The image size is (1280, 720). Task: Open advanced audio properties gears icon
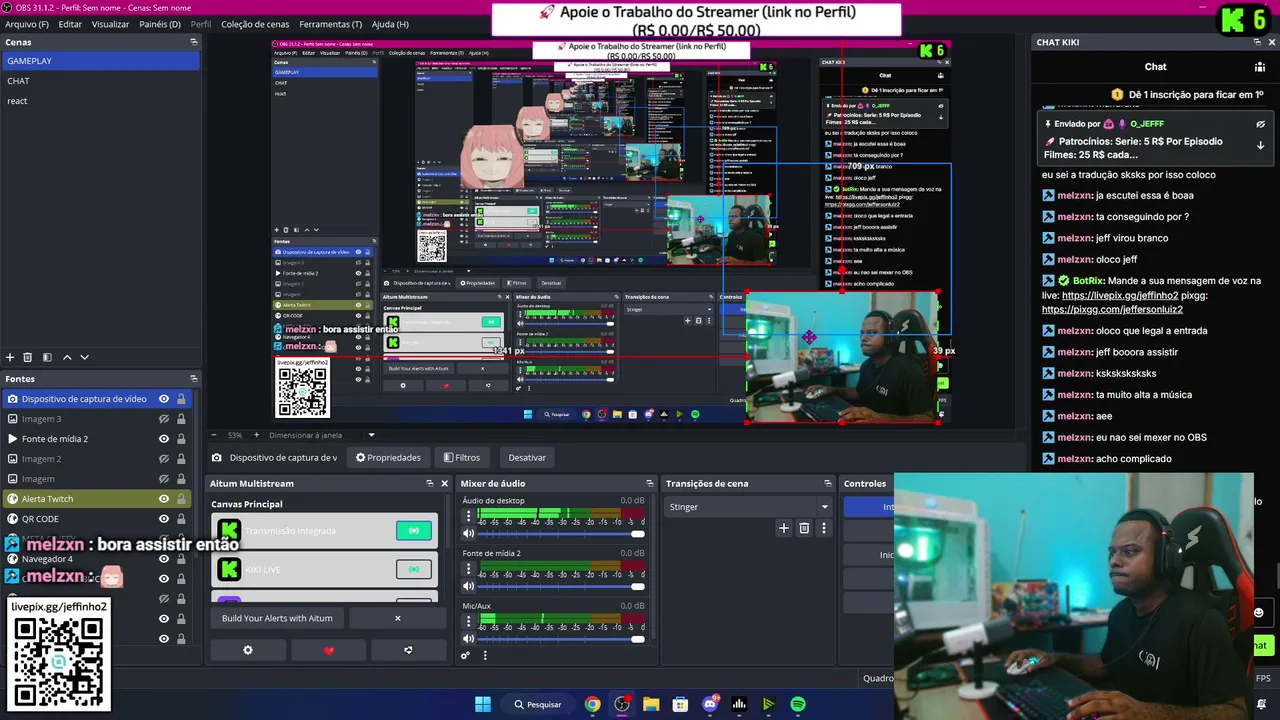click(x=466, y=656)
